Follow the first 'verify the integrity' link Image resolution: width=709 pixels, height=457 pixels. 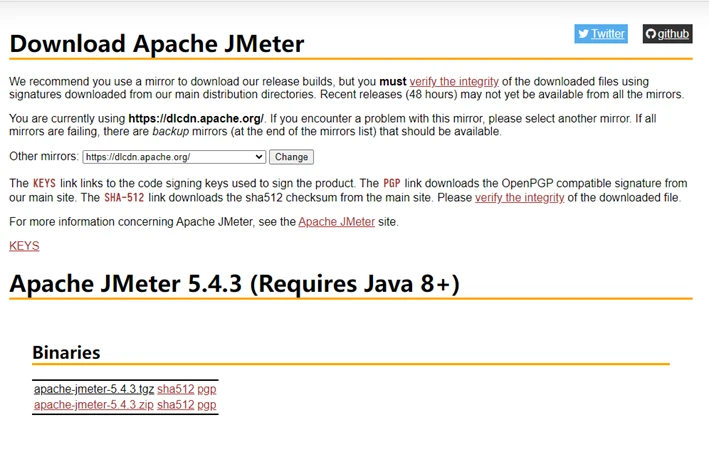(x=453, y=81)
